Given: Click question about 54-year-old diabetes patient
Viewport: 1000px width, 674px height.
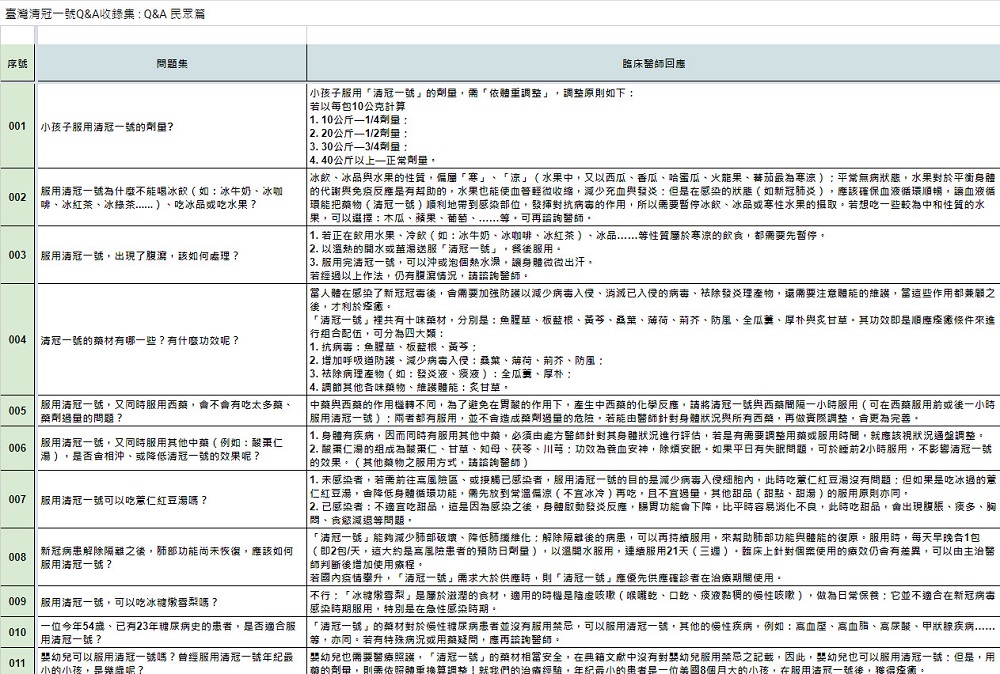Looking at the screenshot, I should [172, 633].
